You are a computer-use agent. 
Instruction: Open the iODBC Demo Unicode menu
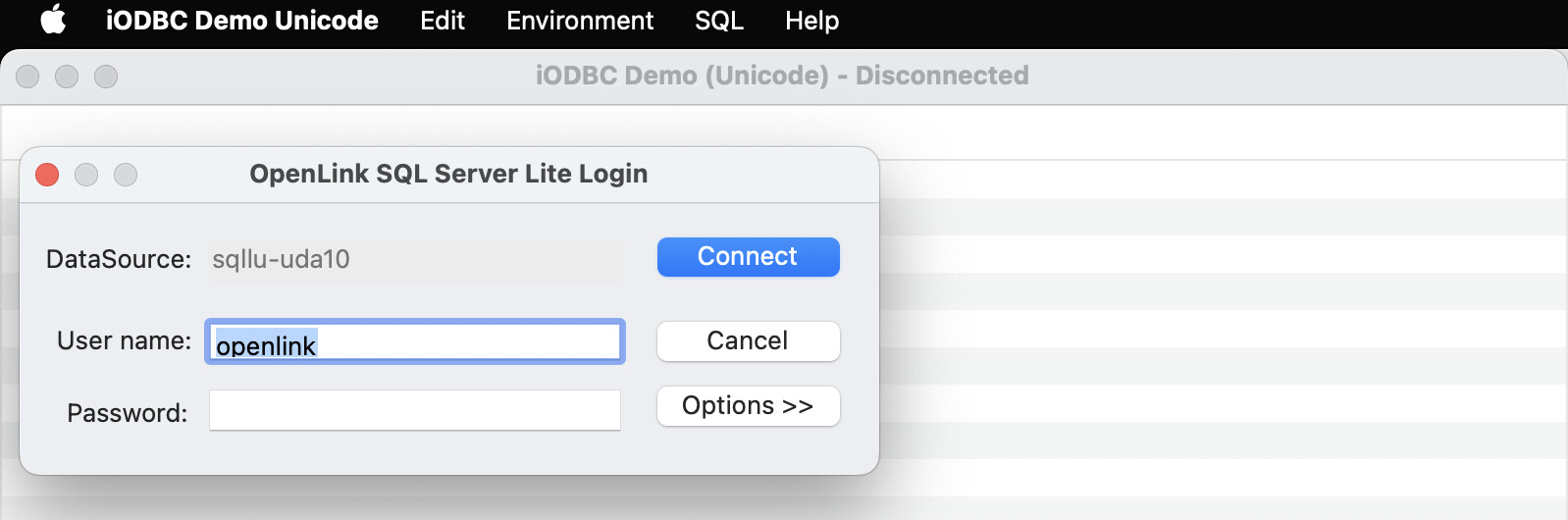pos(241,21)
